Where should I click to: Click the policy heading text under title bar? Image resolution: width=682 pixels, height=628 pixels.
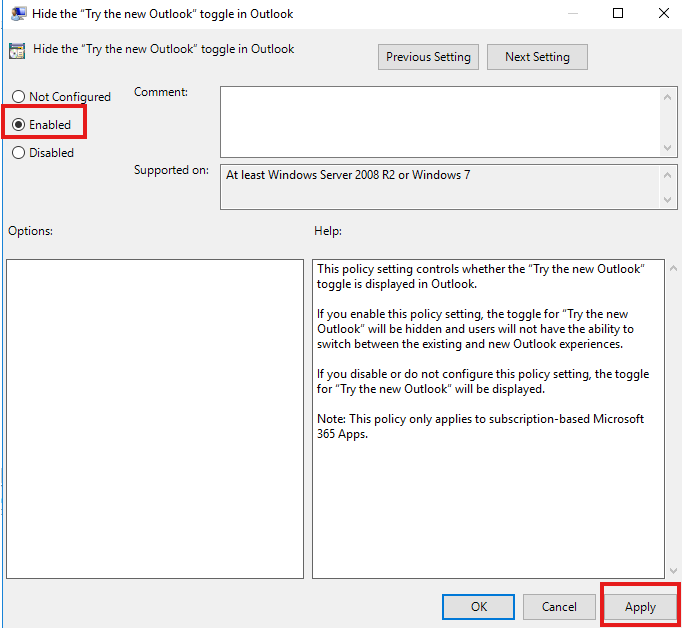[164, 49]
